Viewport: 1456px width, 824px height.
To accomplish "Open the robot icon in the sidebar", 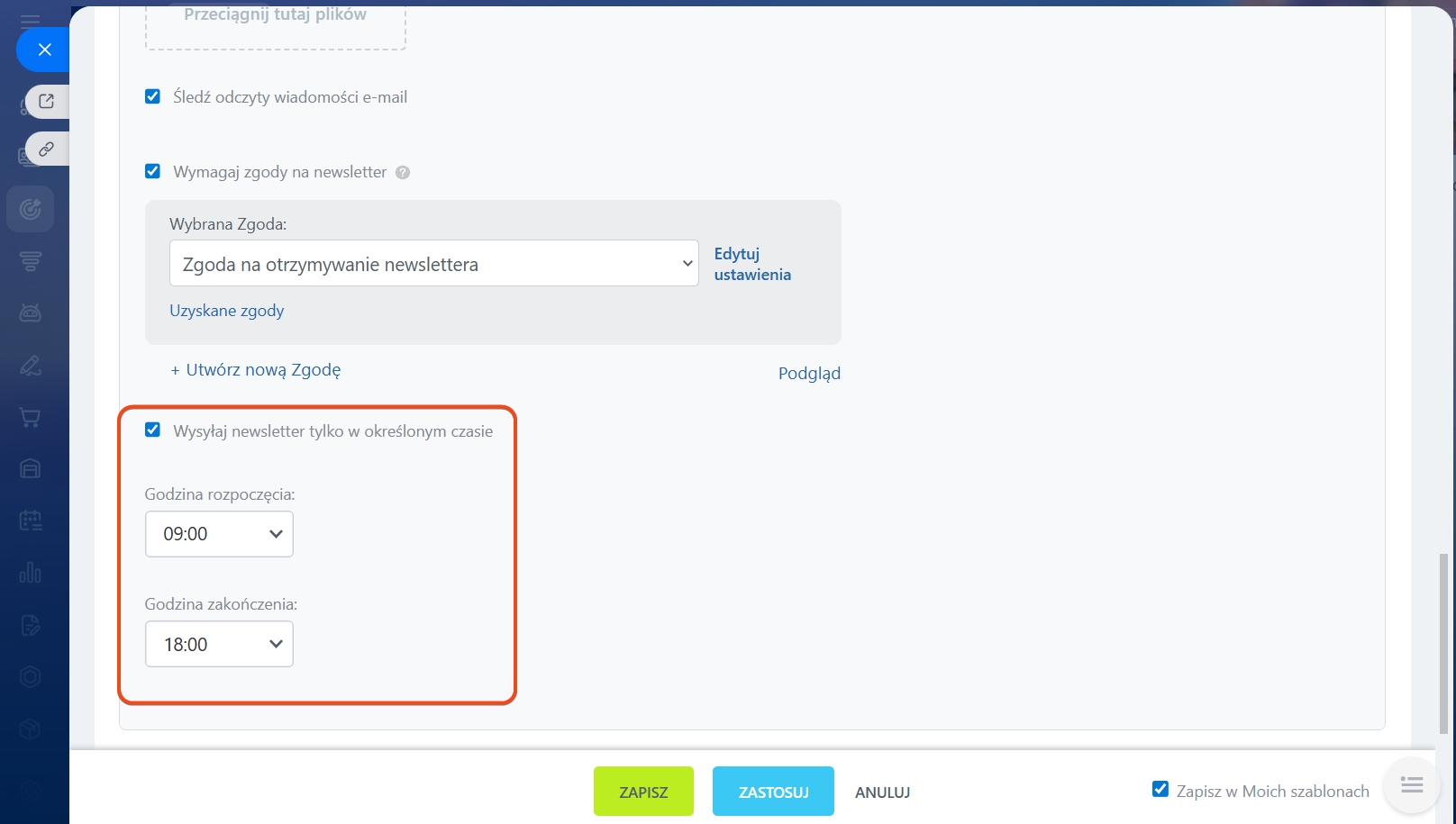I will tap(31, 313).
